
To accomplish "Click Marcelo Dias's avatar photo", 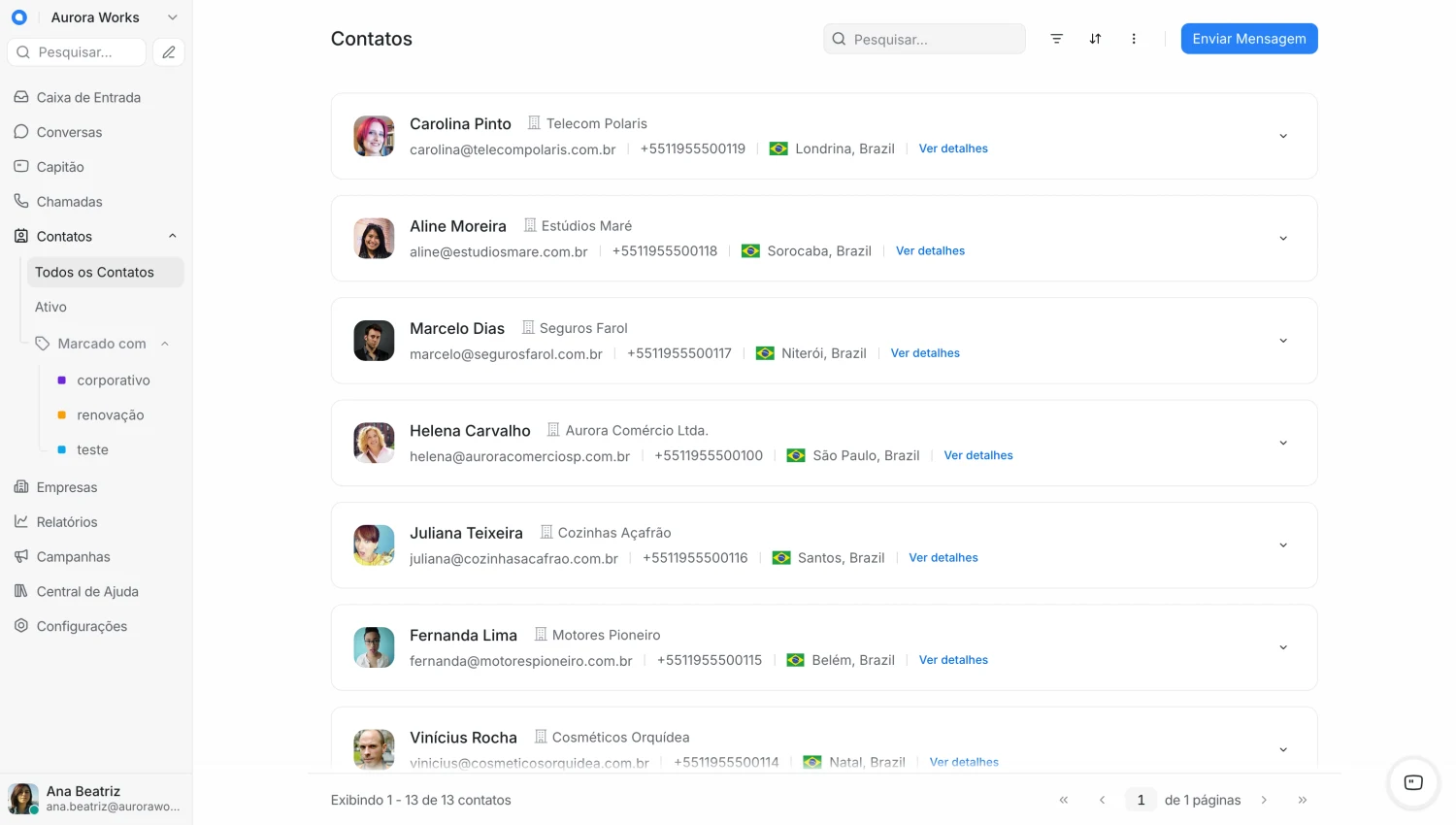I will (x=374, y=341).
